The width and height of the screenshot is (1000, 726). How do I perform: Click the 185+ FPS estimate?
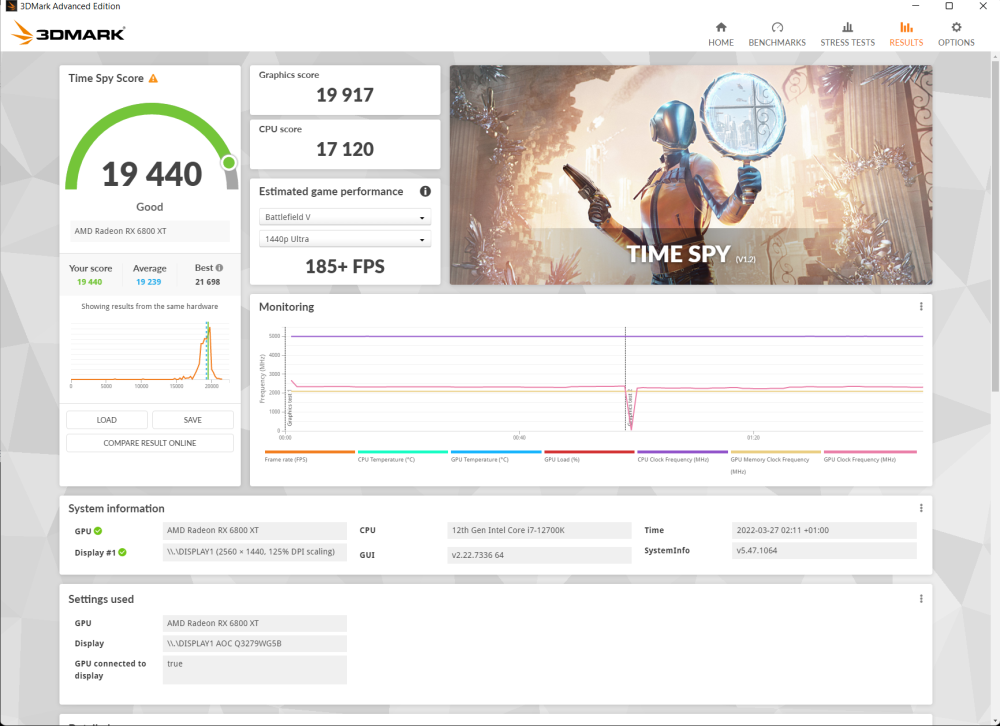click(x=345, y=267)
